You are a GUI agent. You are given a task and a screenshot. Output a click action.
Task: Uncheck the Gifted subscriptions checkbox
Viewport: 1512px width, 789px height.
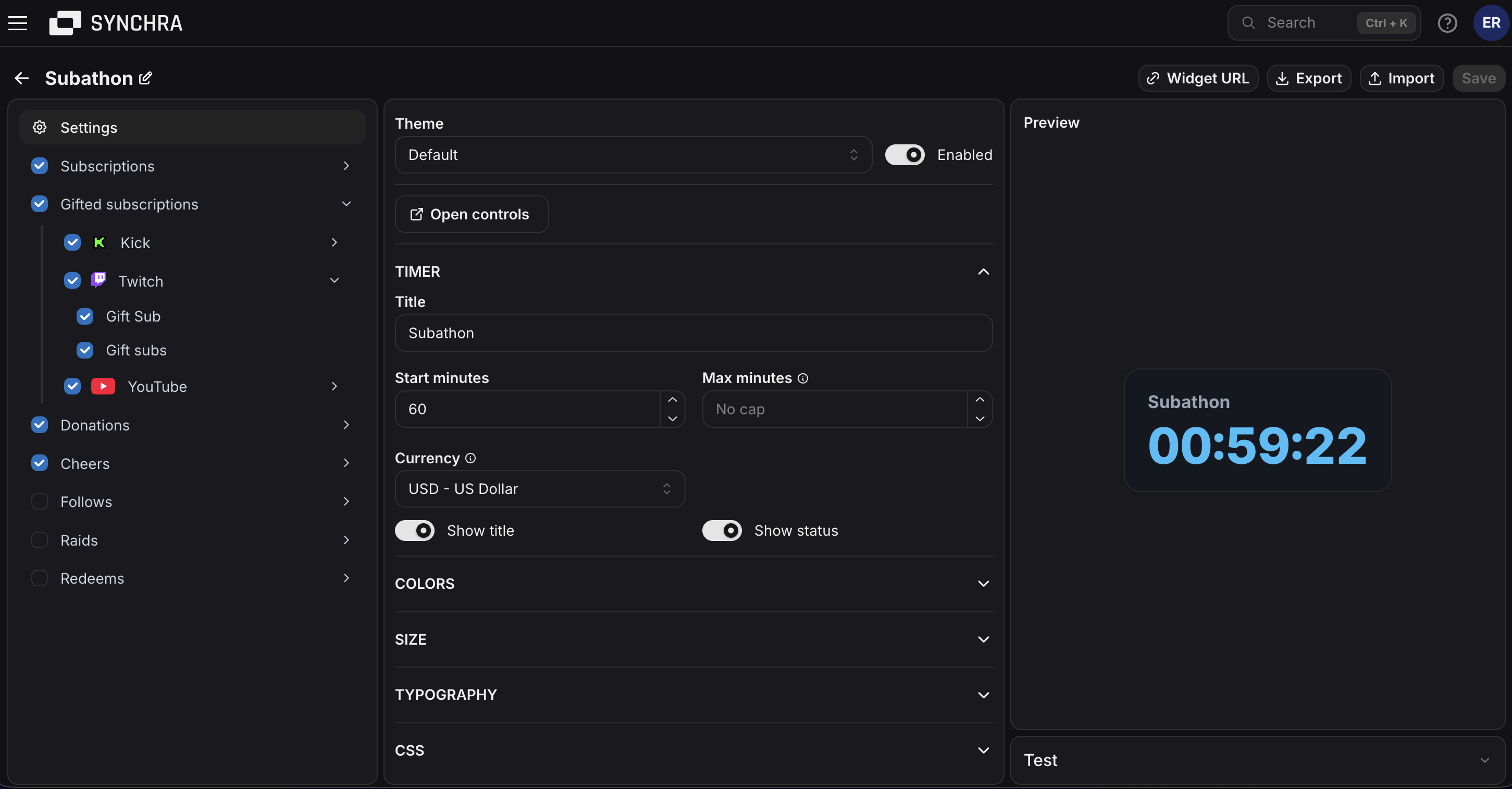click(x=39, y=204)
